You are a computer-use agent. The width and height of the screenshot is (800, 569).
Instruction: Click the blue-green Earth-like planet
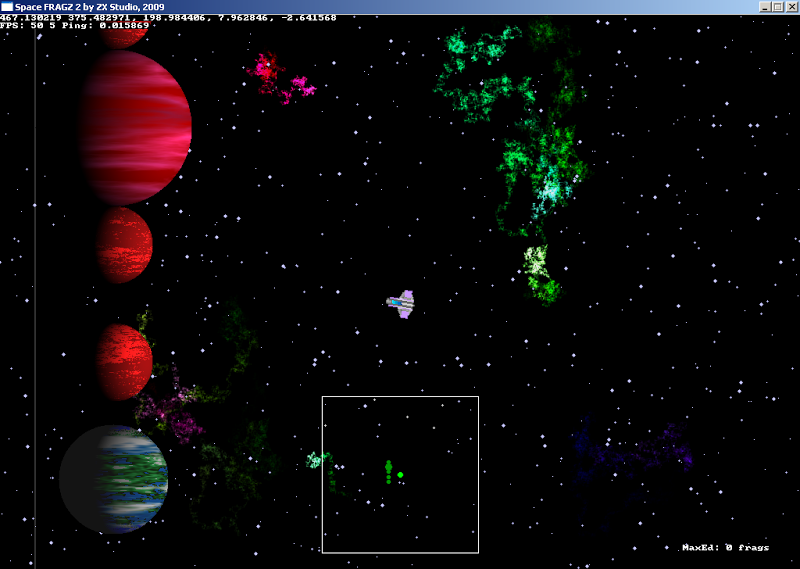114,479
